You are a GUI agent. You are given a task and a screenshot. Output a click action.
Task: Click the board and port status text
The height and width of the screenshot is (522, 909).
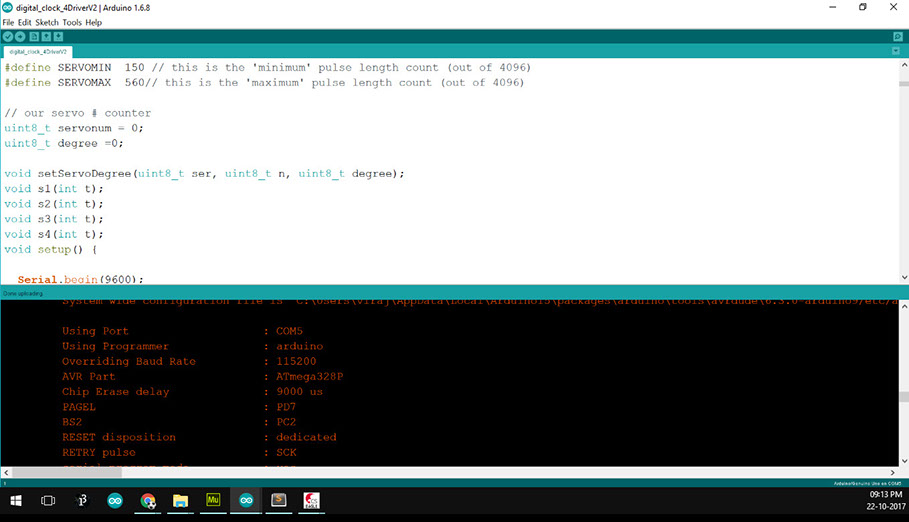[x=867, y=483]
